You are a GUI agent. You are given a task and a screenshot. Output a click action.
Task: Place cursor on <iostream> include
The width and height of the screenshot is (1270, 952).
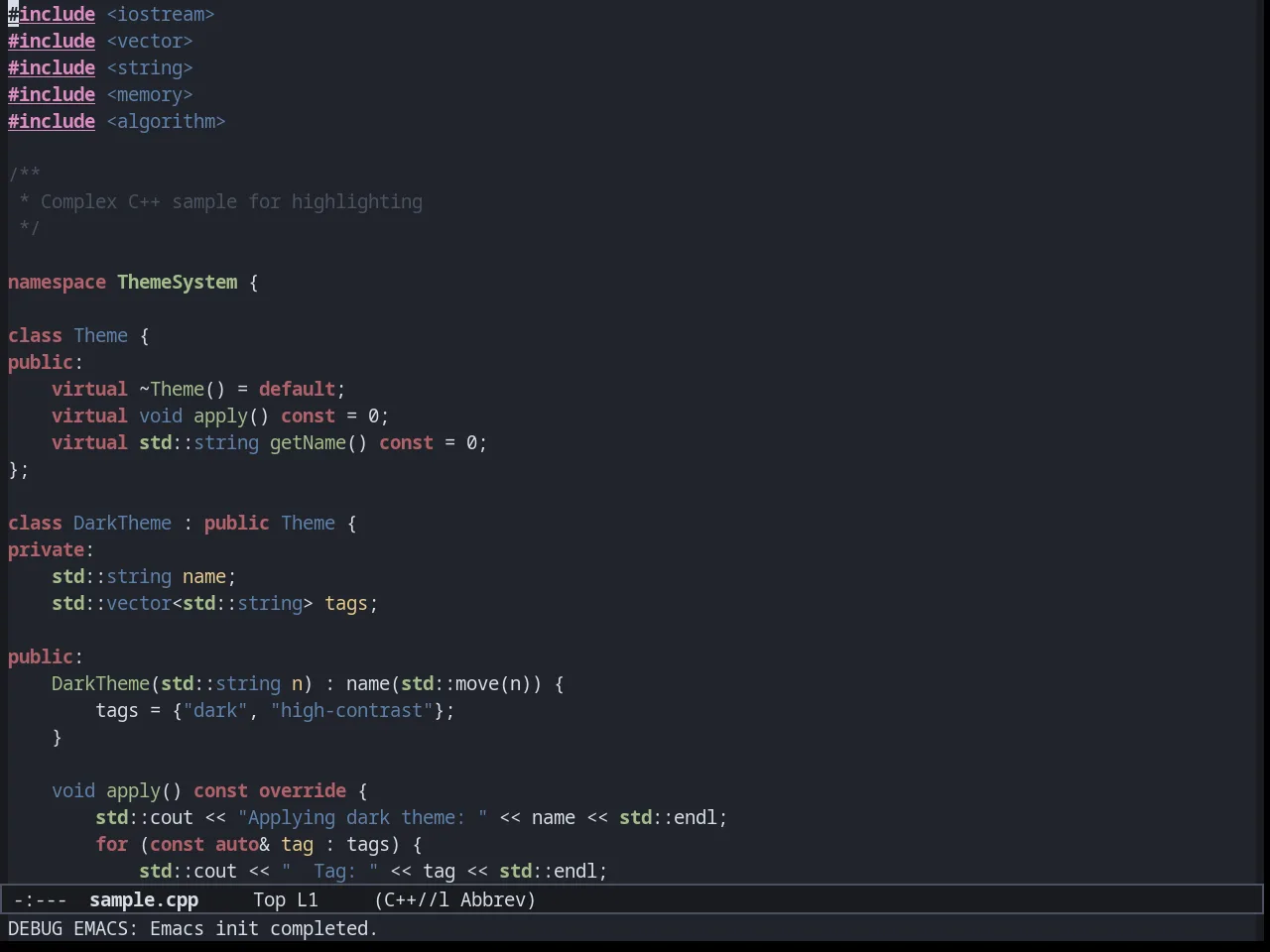point(161,15)
